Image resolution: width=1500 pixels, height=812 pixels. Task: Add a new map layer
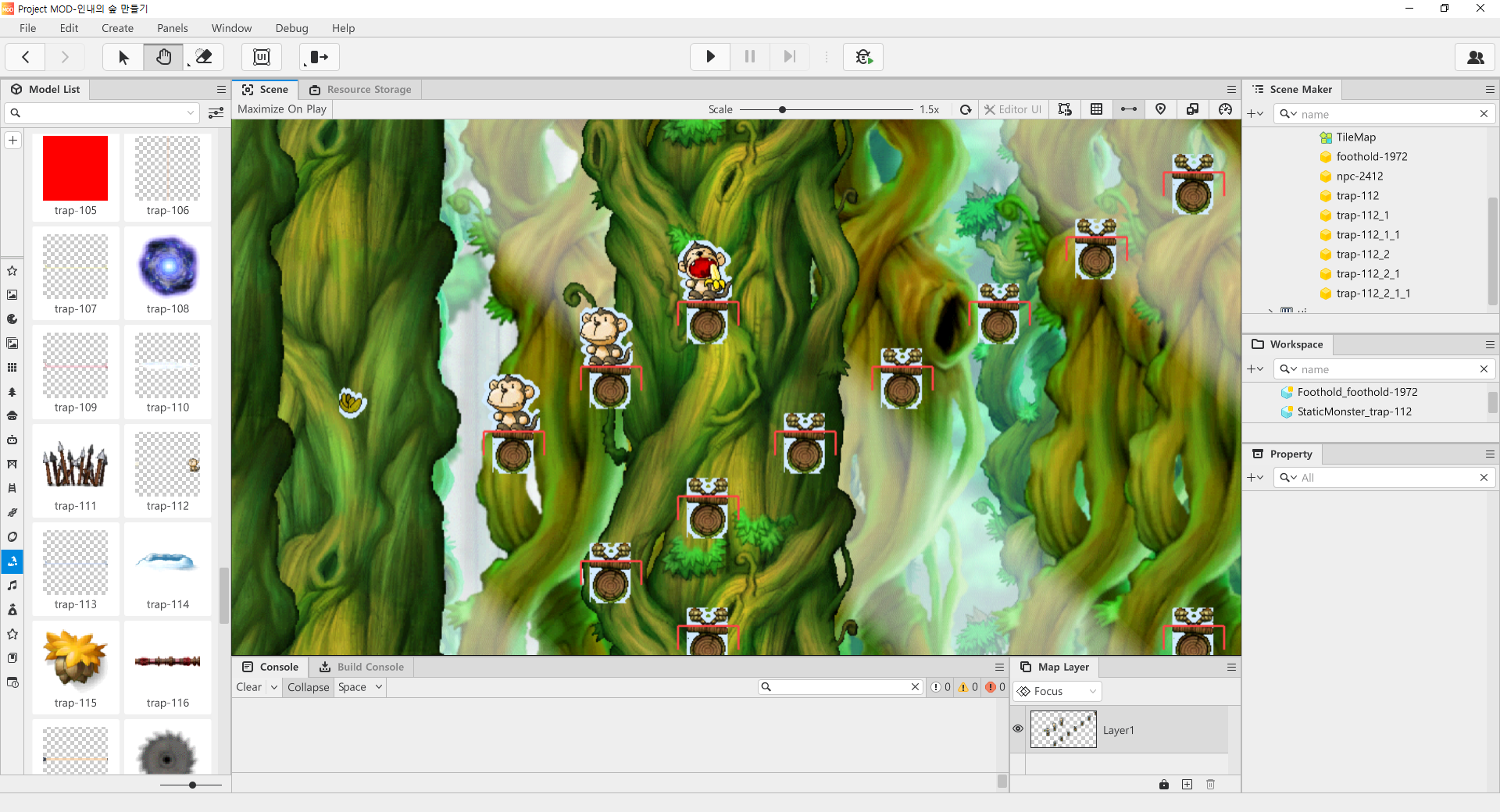[1187, 785]
